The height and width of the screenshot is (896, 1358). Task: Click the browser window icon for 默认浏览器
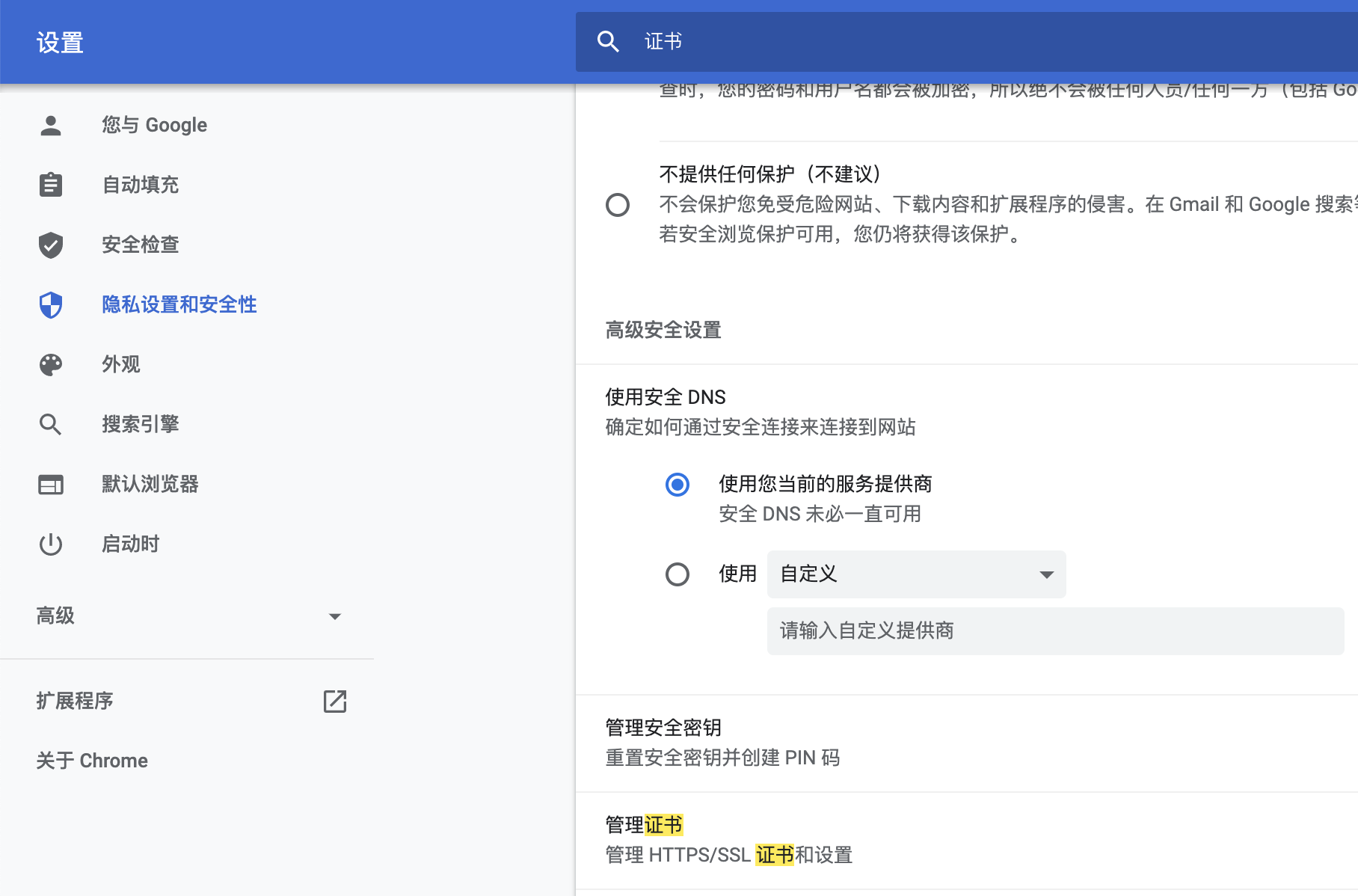tap(51, 485)
